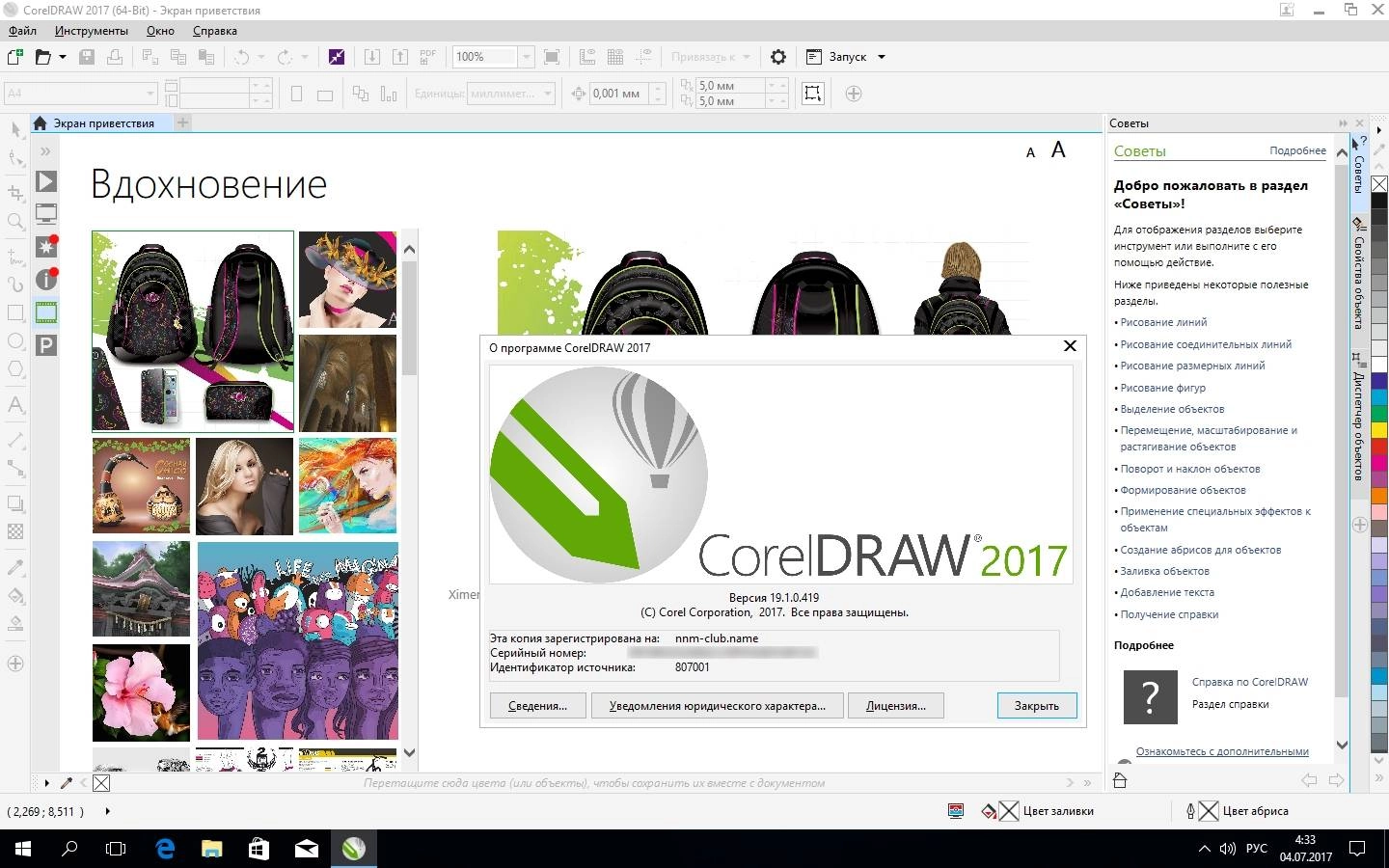Click the Import icon in toolbar
The image size is (1389, 868).
[371, 57]
